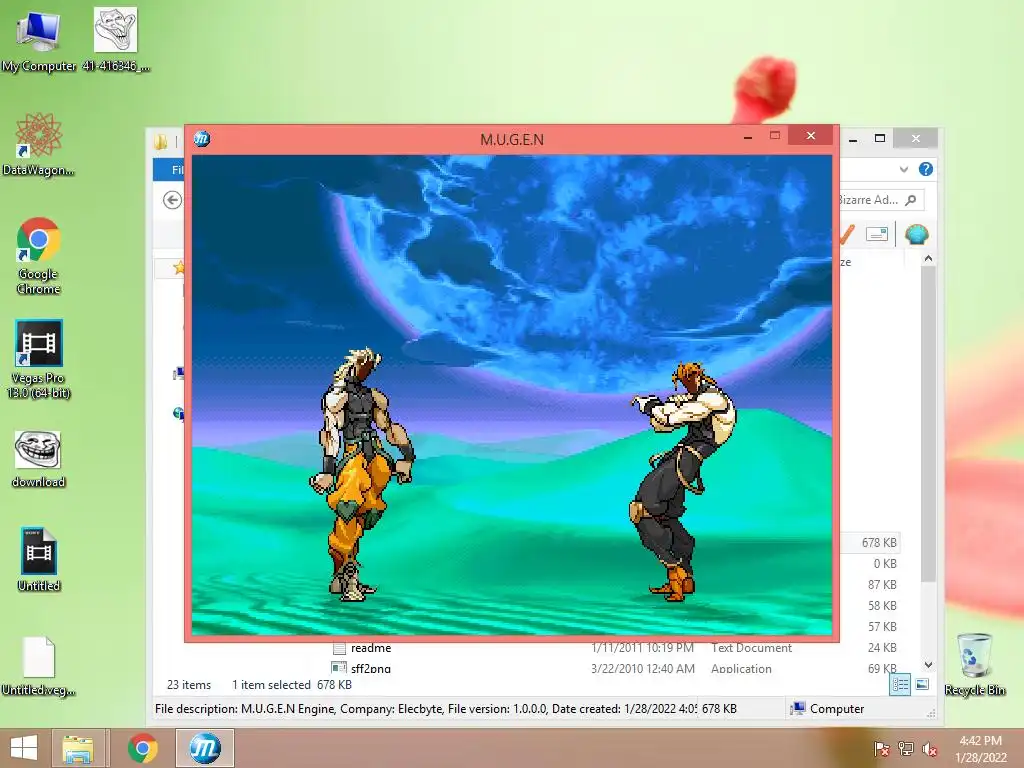
Task: Click the 678 KB size cell in file list
Action: 878,543
